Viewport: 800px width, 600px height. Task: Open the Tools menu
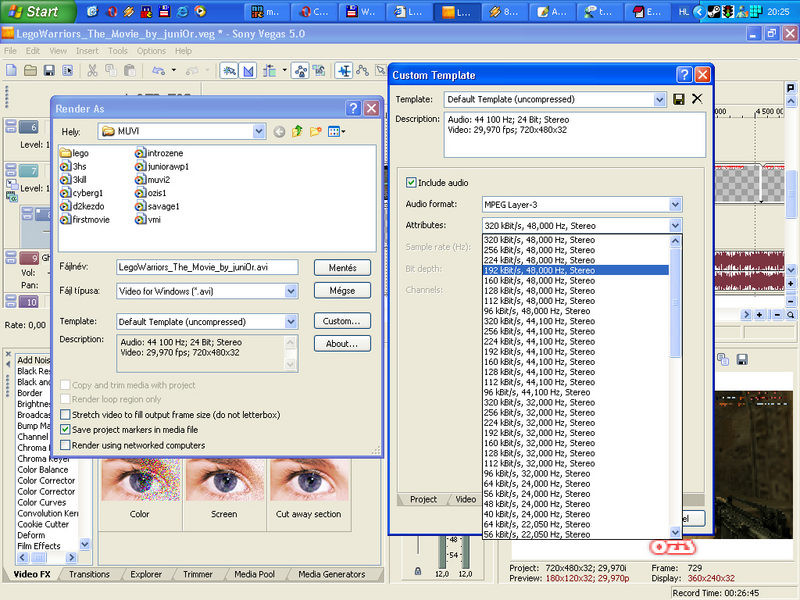tap(118, 51)
